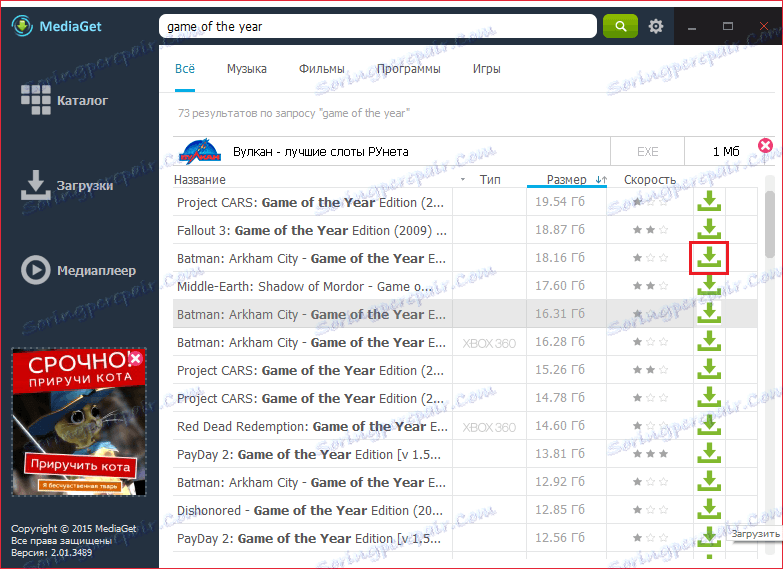The image size is (783, 569).
Task: Sort results by the Тип column
Action: click(x=490, y=180)
